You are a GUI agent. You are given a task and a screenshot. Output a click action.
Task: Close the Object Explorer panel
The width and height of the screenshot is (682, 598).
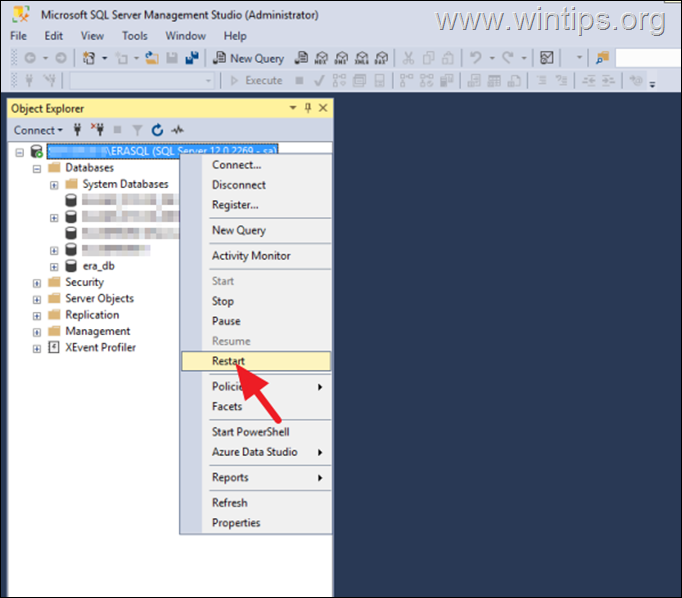pos(323,108)
